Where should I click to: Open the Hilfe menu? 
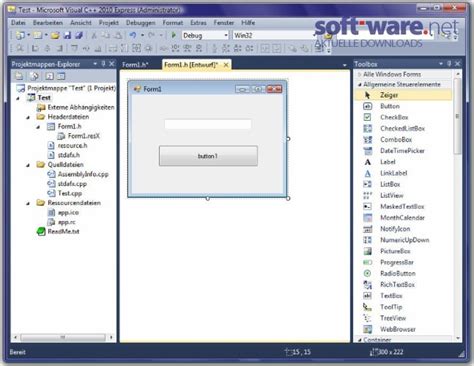(248, 23)
